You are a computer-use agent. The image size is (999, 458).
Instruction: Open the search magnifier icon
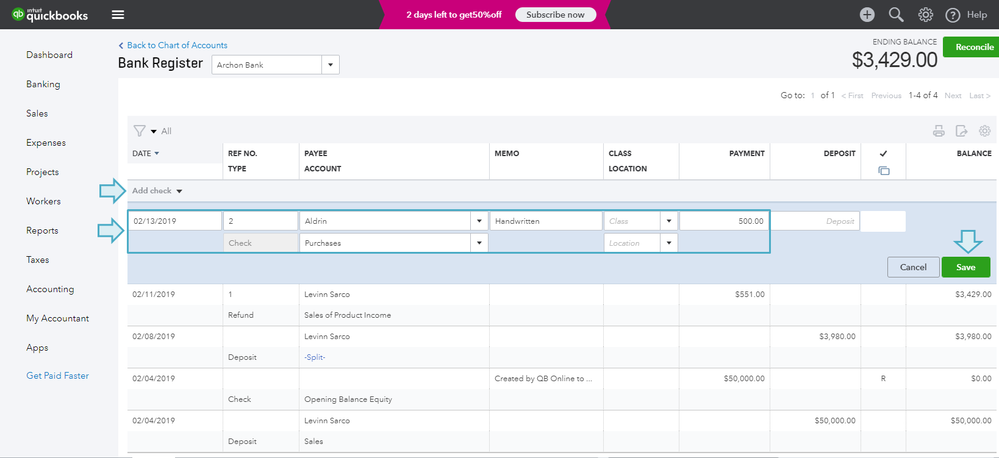click(896, 15)
